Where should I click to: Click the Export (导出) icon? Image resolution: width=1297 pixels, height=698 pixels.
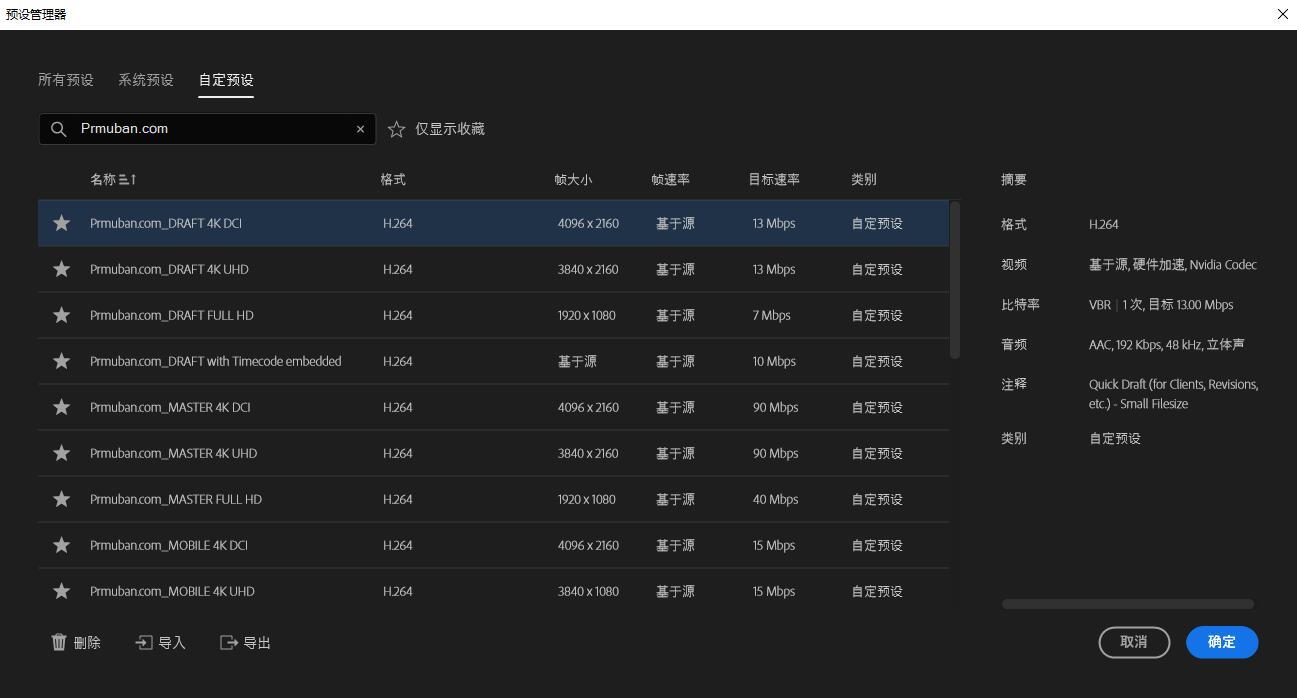227,642
